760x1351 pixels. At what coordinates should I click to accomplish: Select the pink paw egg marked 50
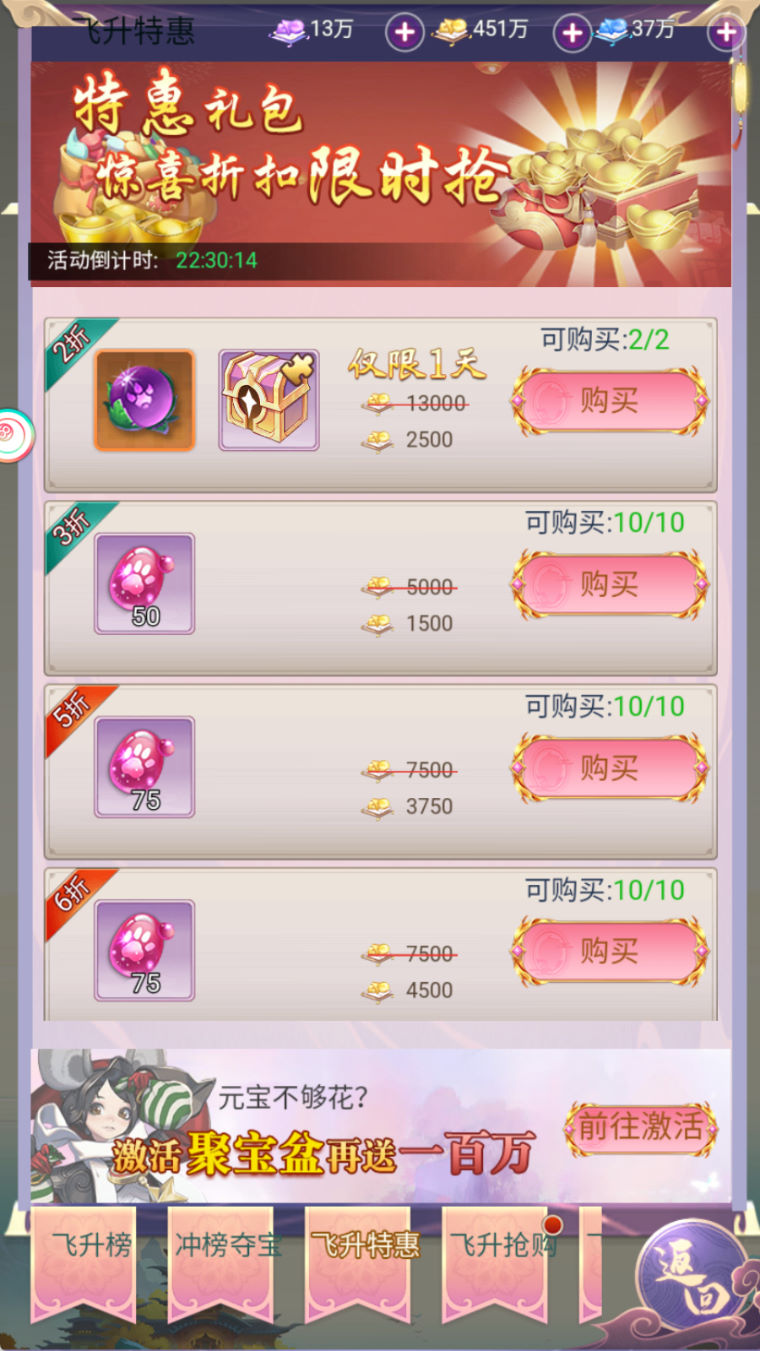(x=144, y=584)
